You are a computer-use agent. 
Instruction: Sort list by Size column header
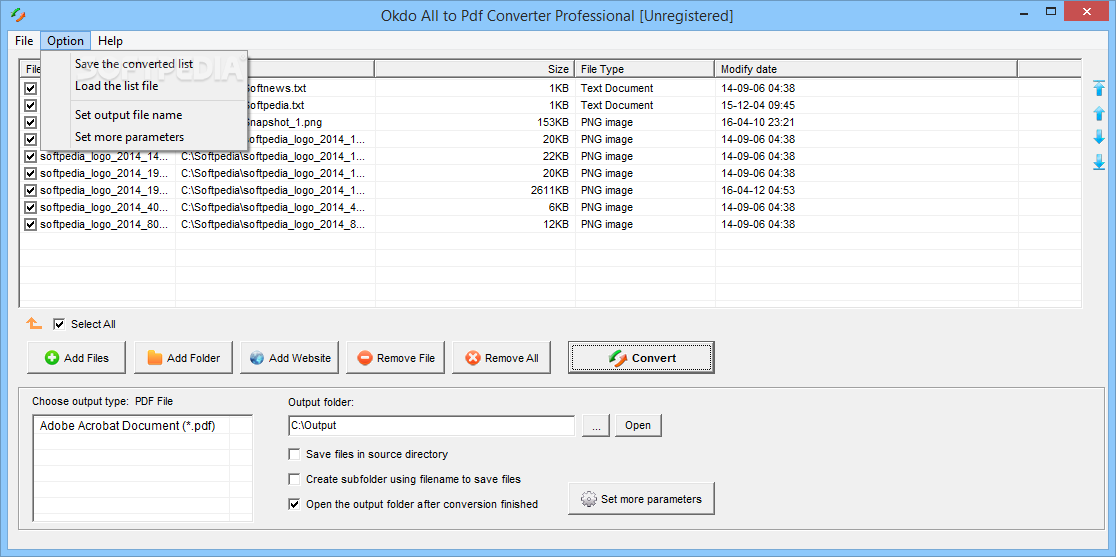(475, 69)
